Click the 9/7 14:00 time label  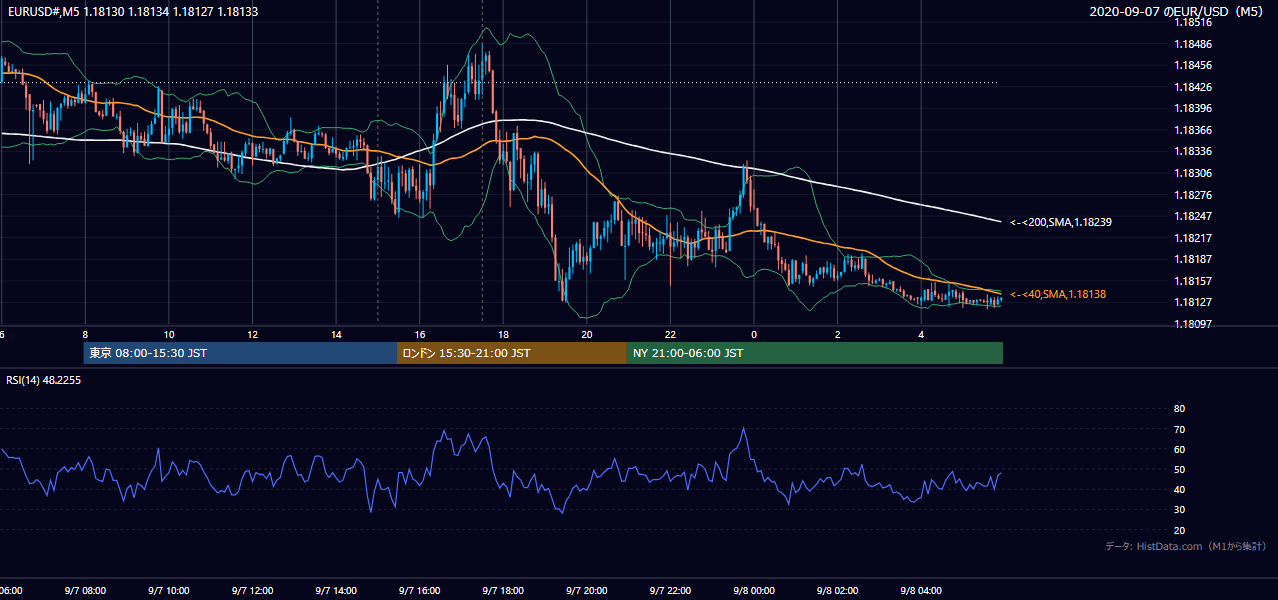tap(336, 591)
